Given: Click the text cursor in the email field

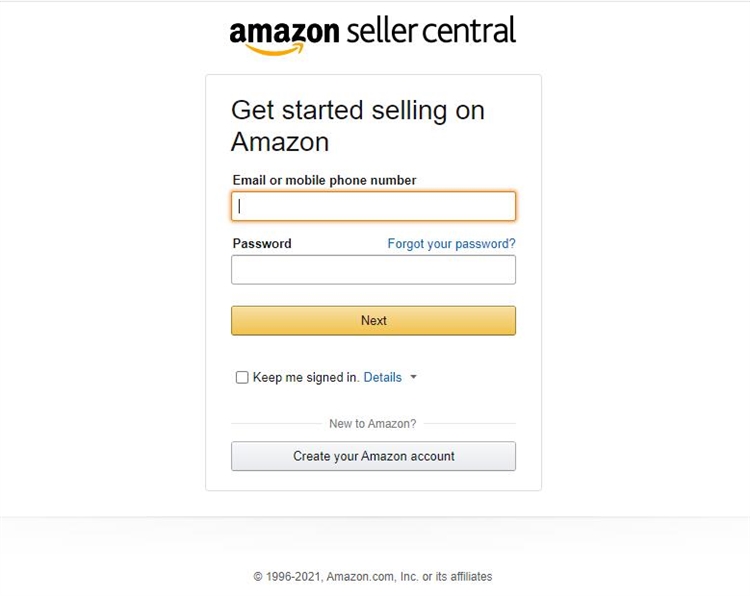Looking at the screenshot, I should 240,206.
